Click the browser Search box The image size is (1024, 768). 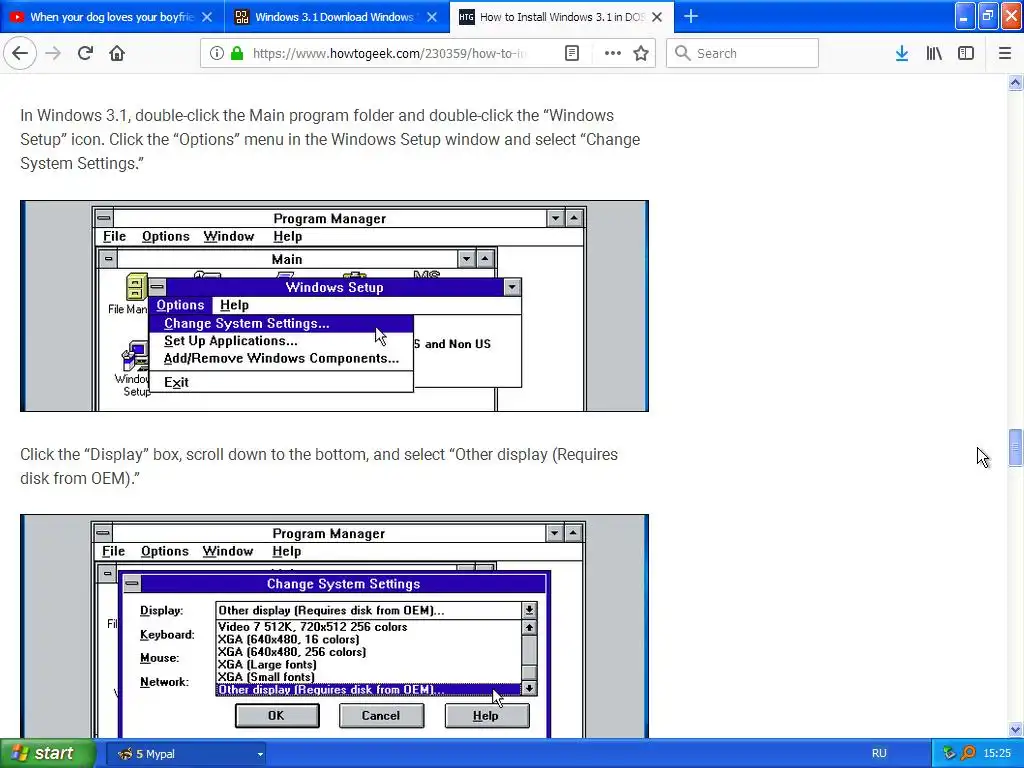743,53
